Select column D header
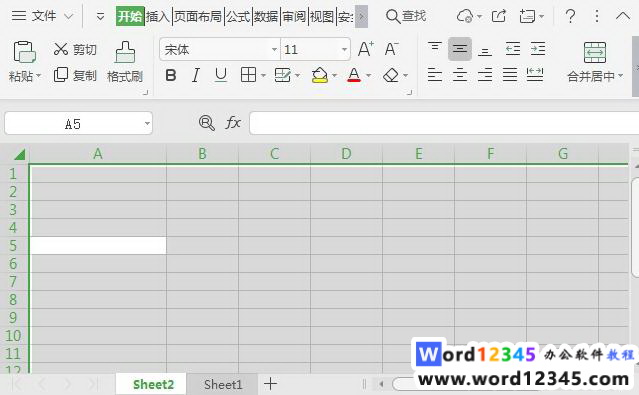Image resolution: width=639 pixels, height=395 pixels. 346,154
